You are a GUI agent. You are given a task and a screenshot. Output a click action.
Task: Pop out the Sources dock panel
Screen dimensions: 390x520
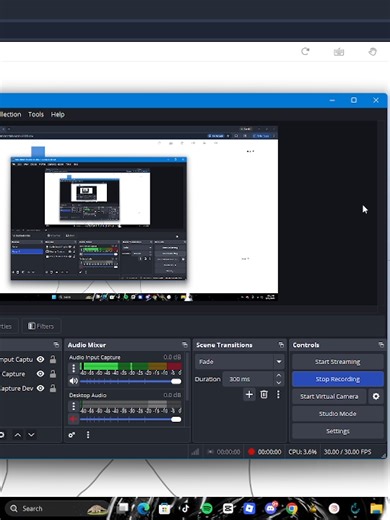(56, 345)
